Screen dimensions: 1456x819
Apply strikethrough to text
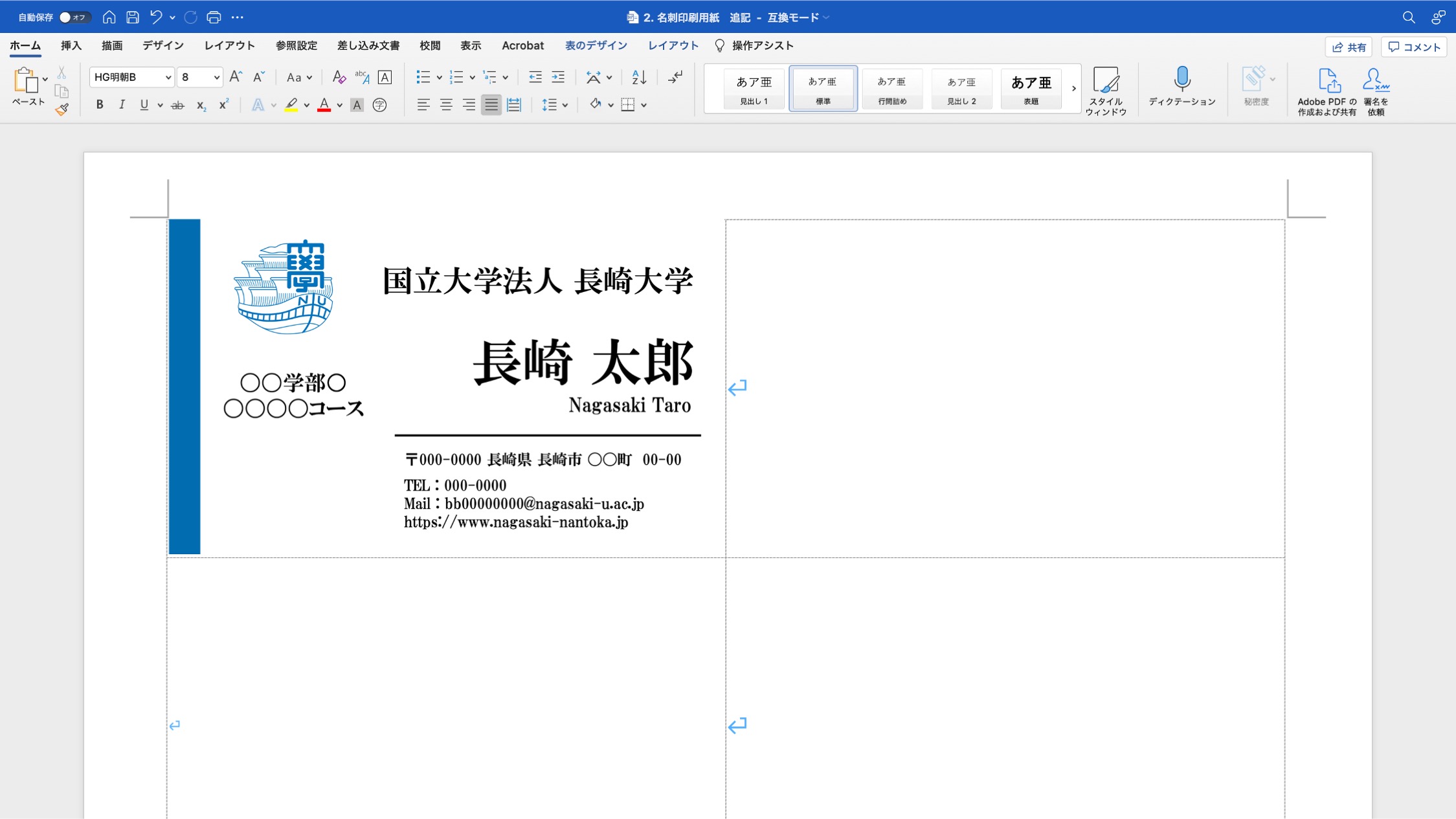[177, 105]
